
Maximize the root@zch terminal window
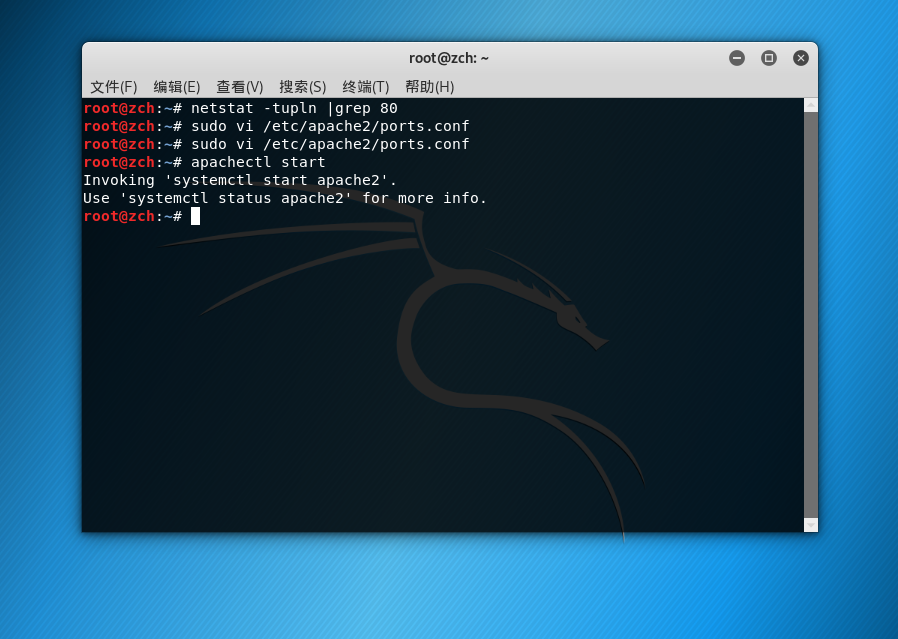(x=769, y=58)
